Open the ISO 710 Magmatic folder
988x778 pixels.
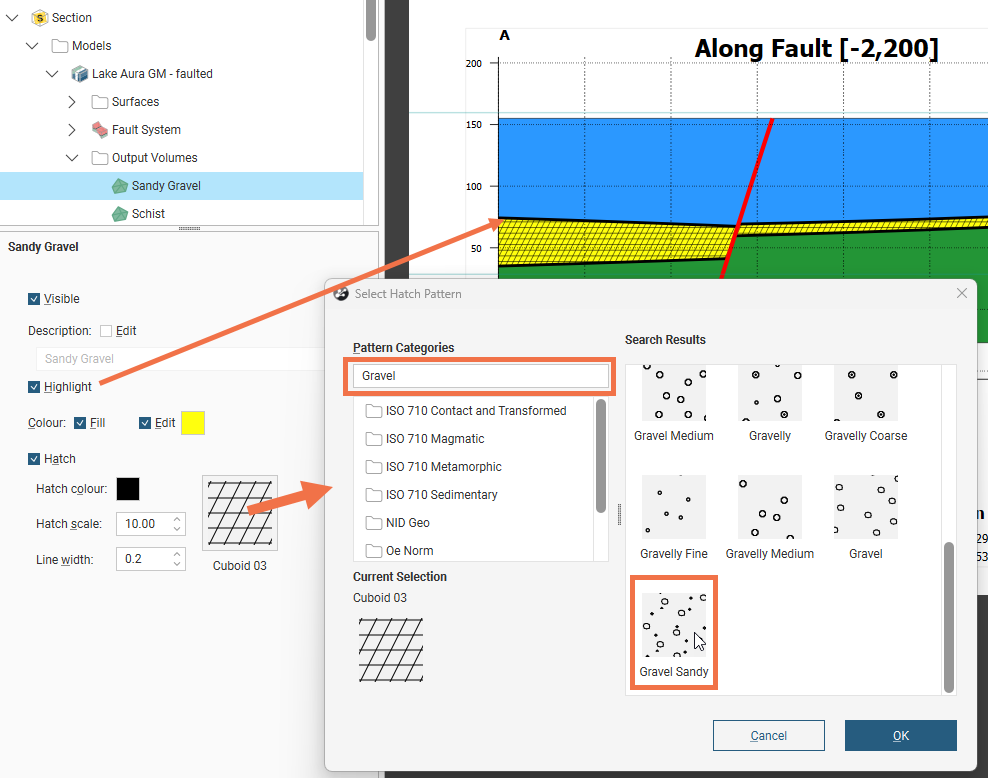pyautogui.click(x=435, y=439)
